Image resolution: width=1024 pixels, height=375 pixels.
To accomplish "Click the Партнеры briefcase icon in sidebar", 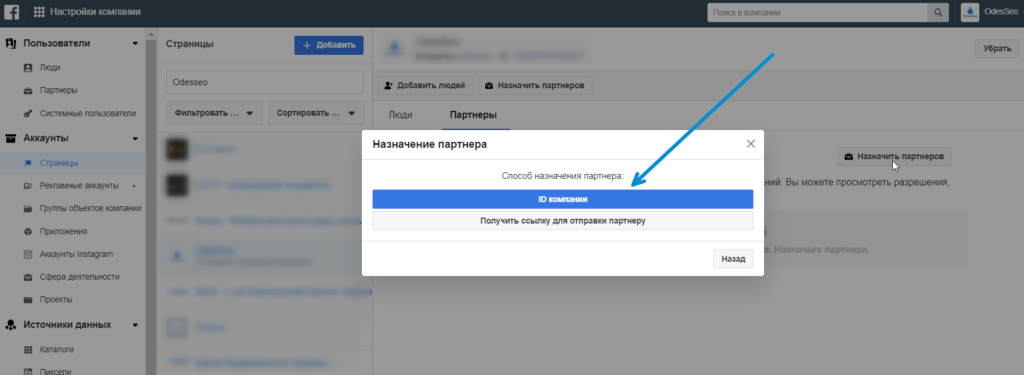I will (27, 90).
